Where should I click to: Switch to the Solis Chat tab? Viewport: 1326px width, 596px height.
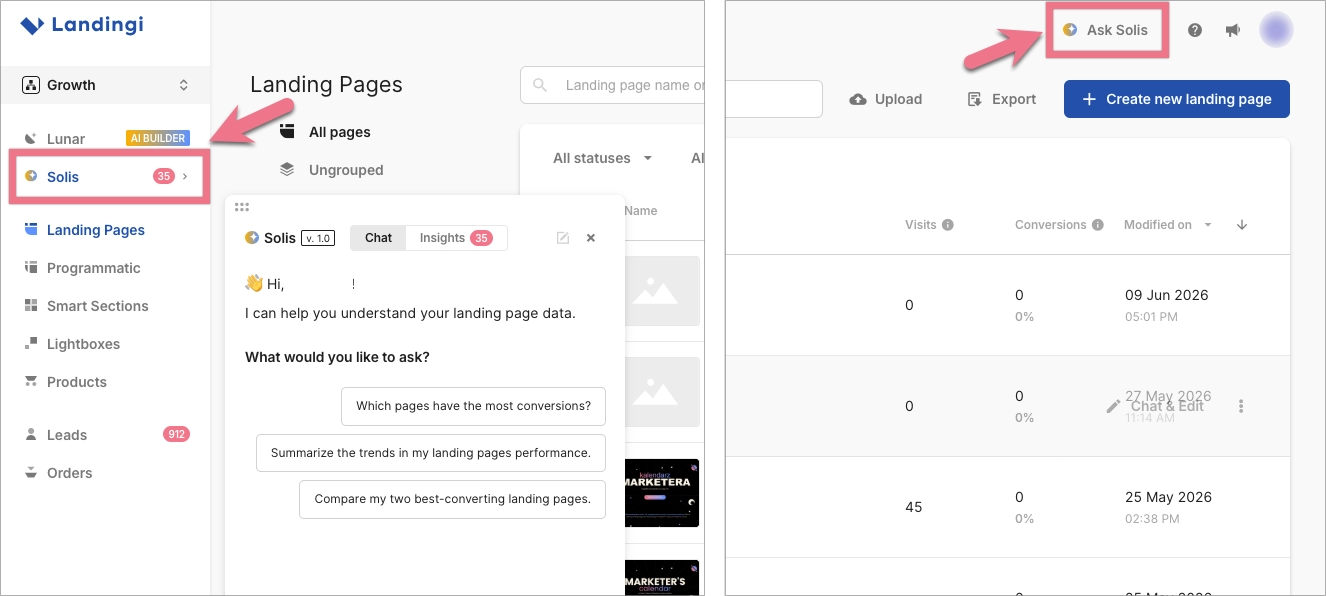click(378, 238)
